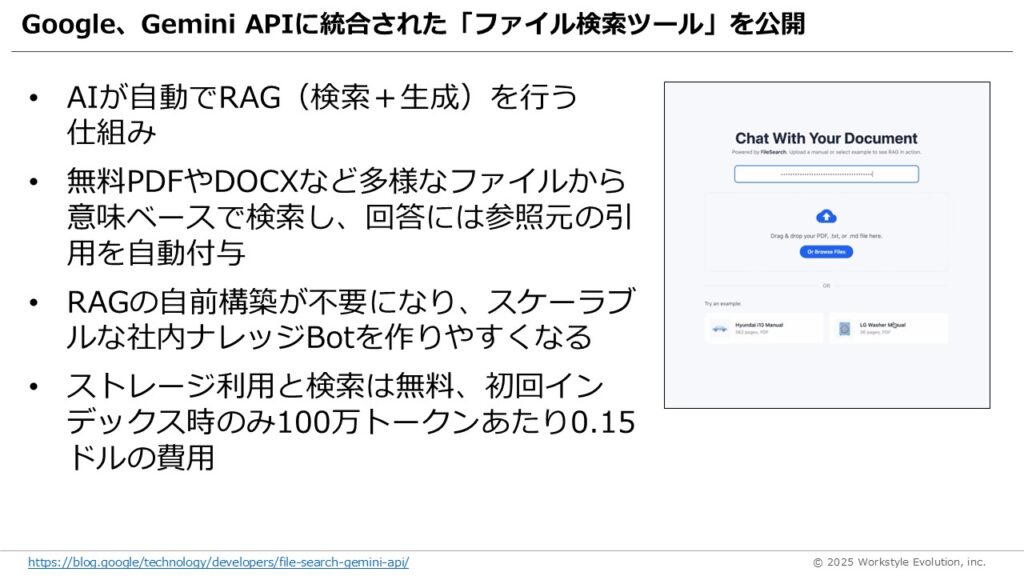Click the drag and drop file instruction text

coord(826,235)
